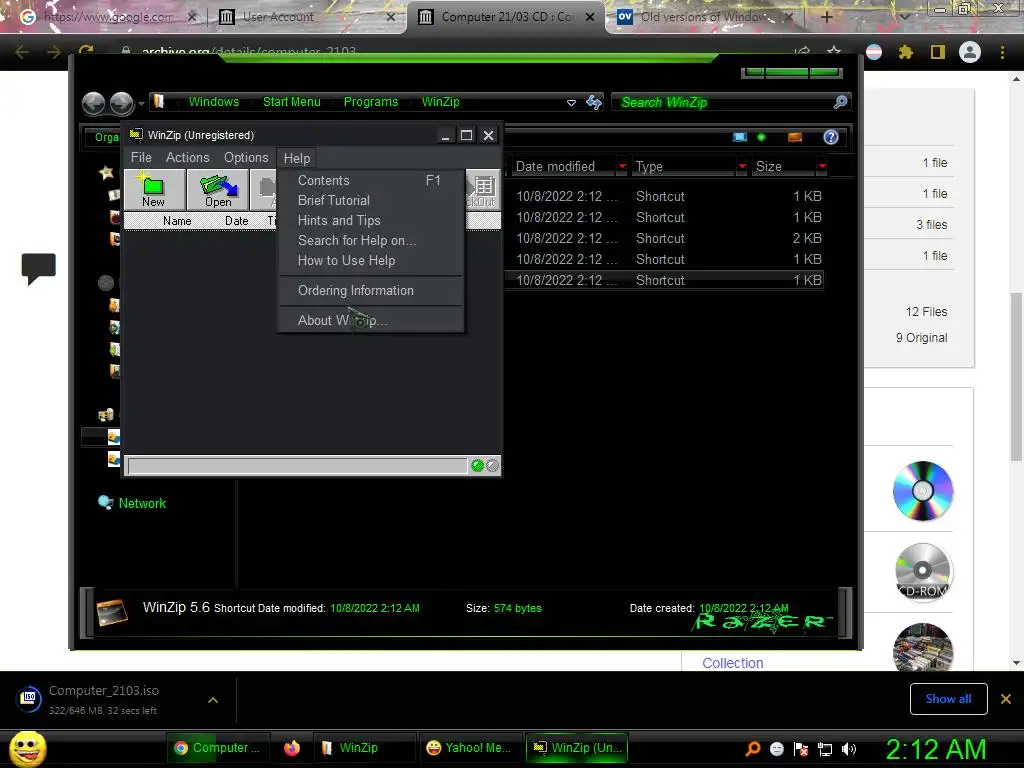Click the blue help question mark icon
The image size is (1024, 768).
click(831, 136)
